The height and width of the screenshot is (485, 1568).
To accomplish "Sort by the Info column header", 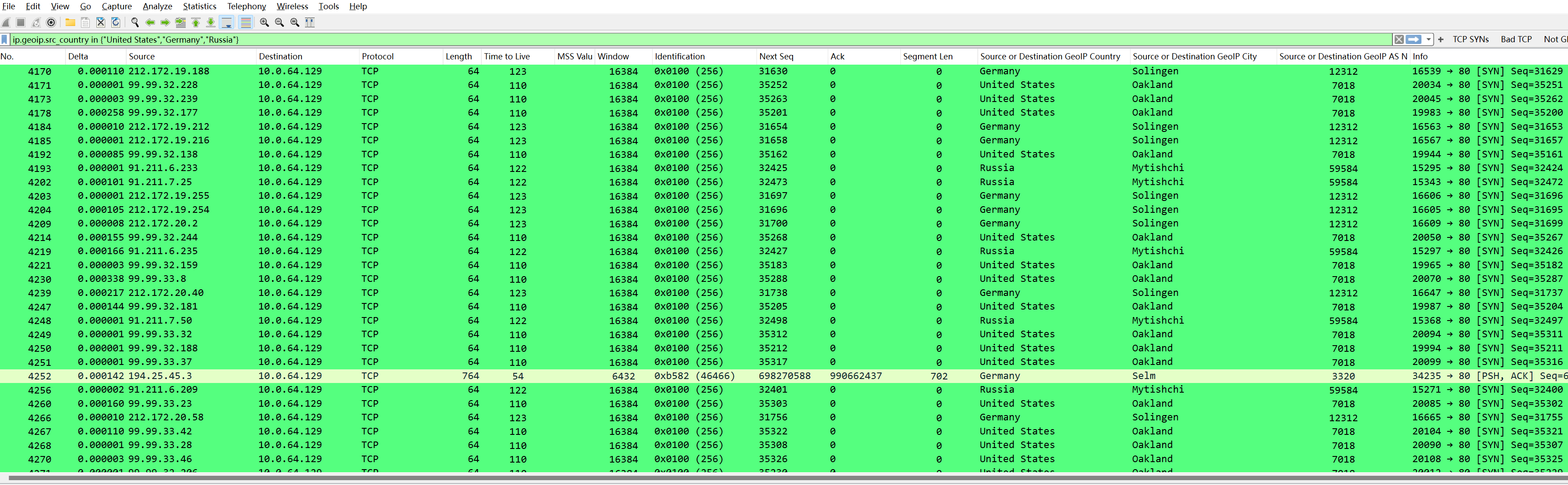I will [x=1489, y=57].
